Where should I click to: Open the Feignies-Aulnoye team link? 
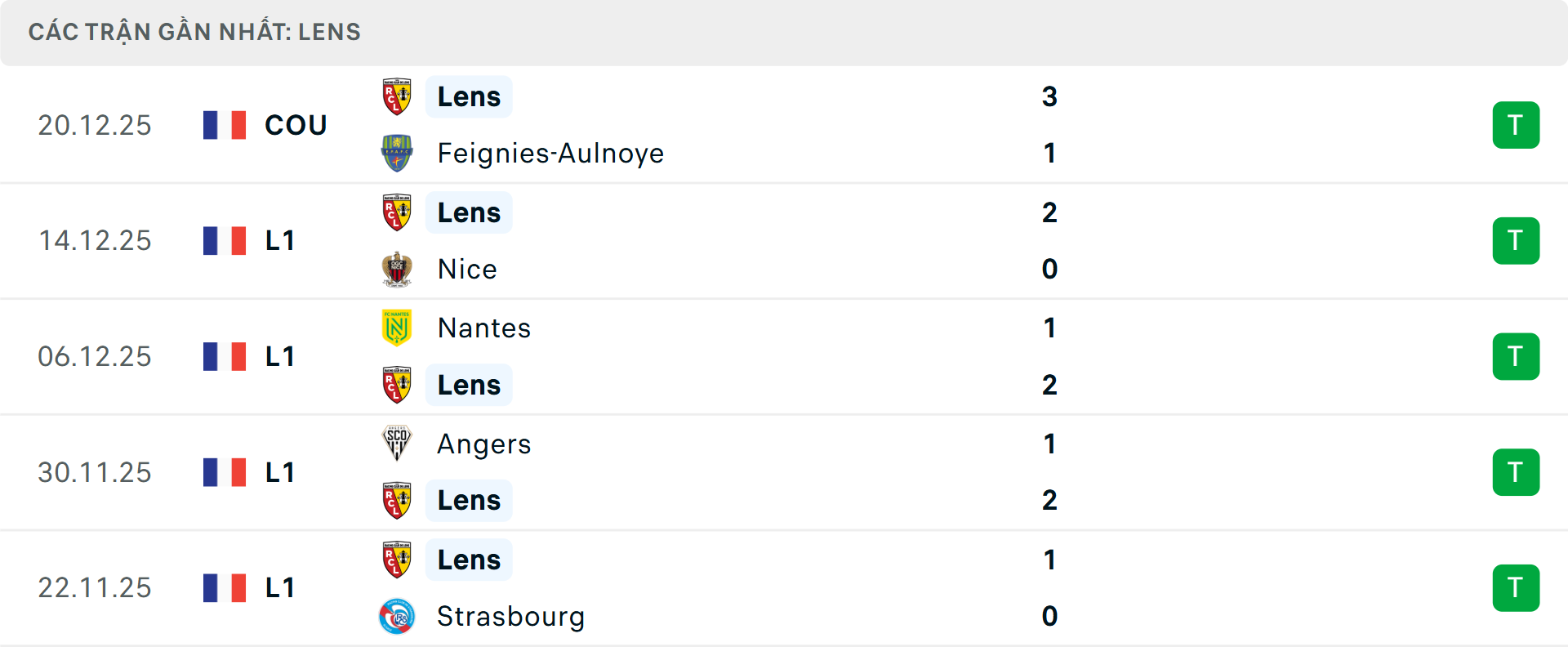pyautogui.click(x=550, y=154)
